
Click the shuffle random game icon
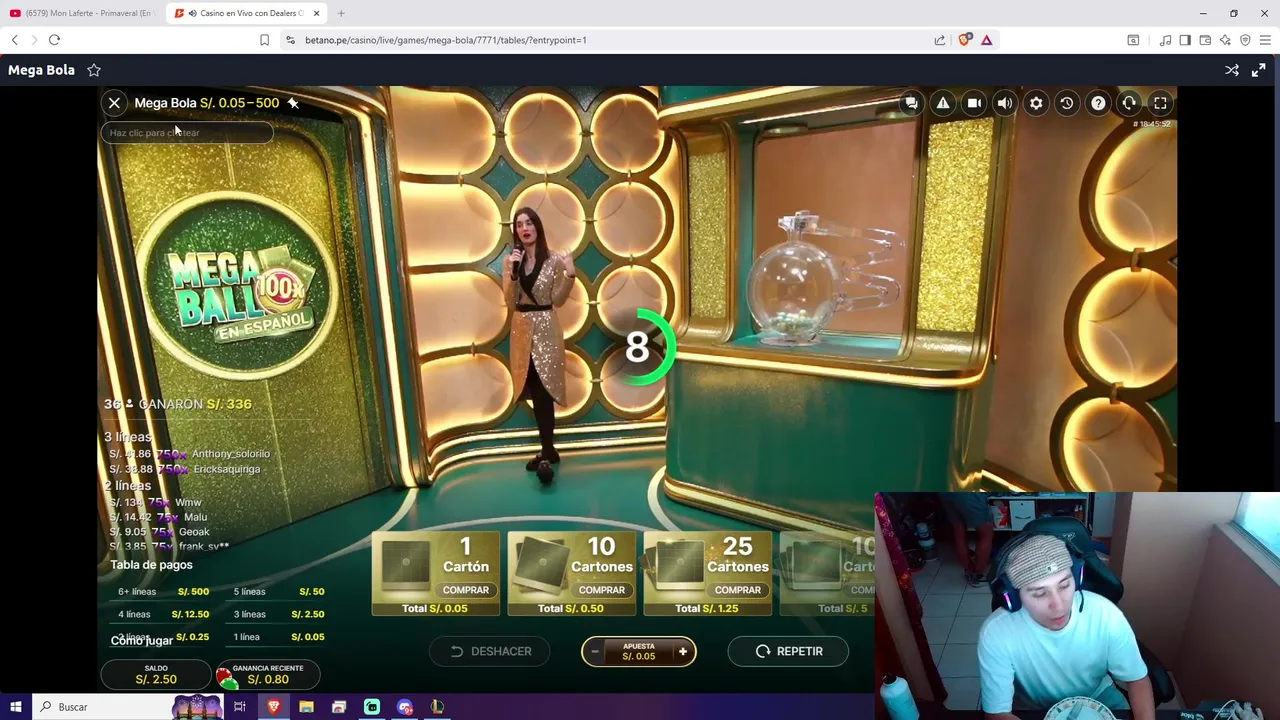coord(1232,70)
